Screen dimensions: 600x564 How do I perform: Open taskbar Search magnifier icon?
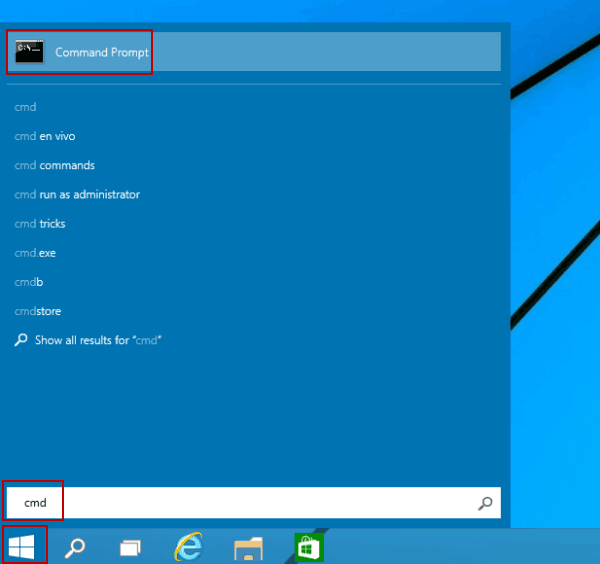(x=75, y=548)
